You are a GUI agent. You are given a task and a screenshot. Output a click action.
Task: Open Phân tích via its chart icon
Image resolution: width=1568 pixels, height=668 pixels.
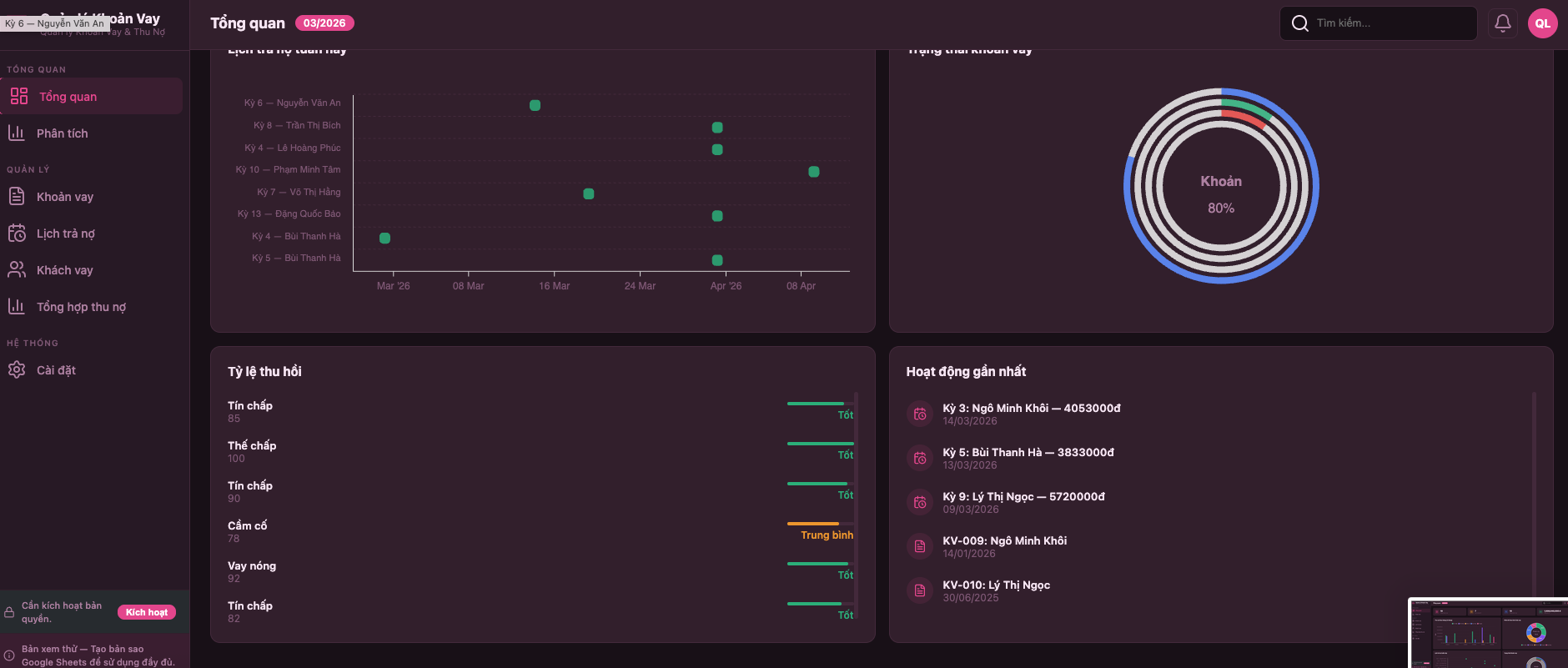17,133
